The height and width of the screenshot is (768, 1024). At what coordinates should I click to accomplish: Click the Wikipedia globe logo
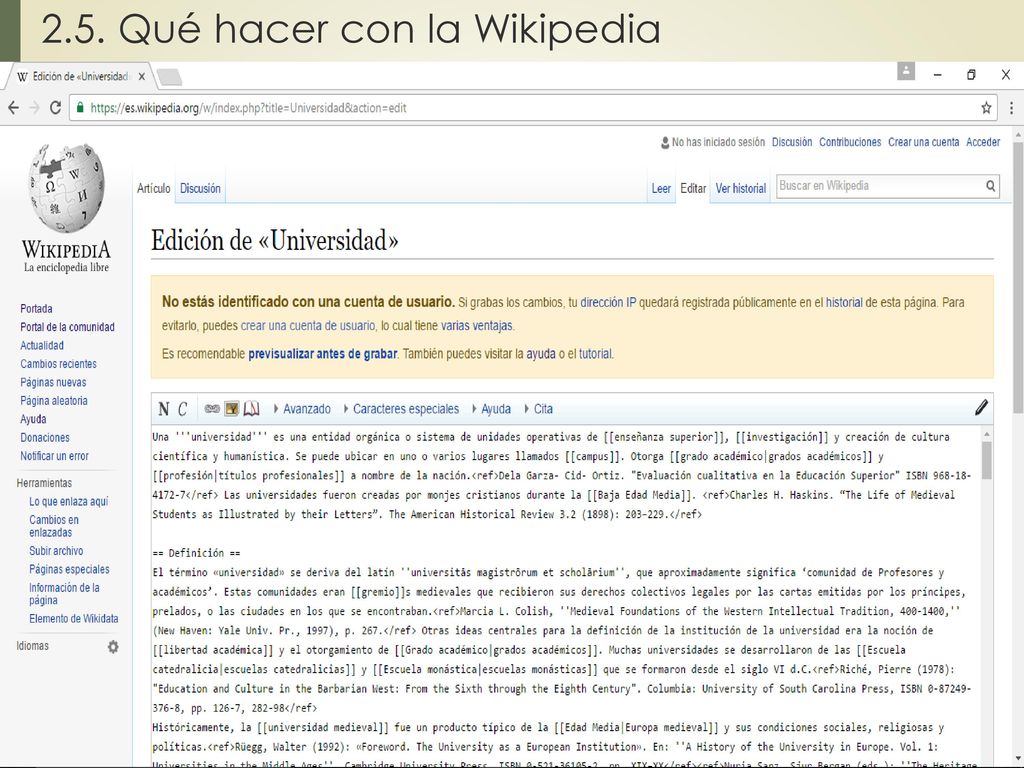click(x=66, y=189)
